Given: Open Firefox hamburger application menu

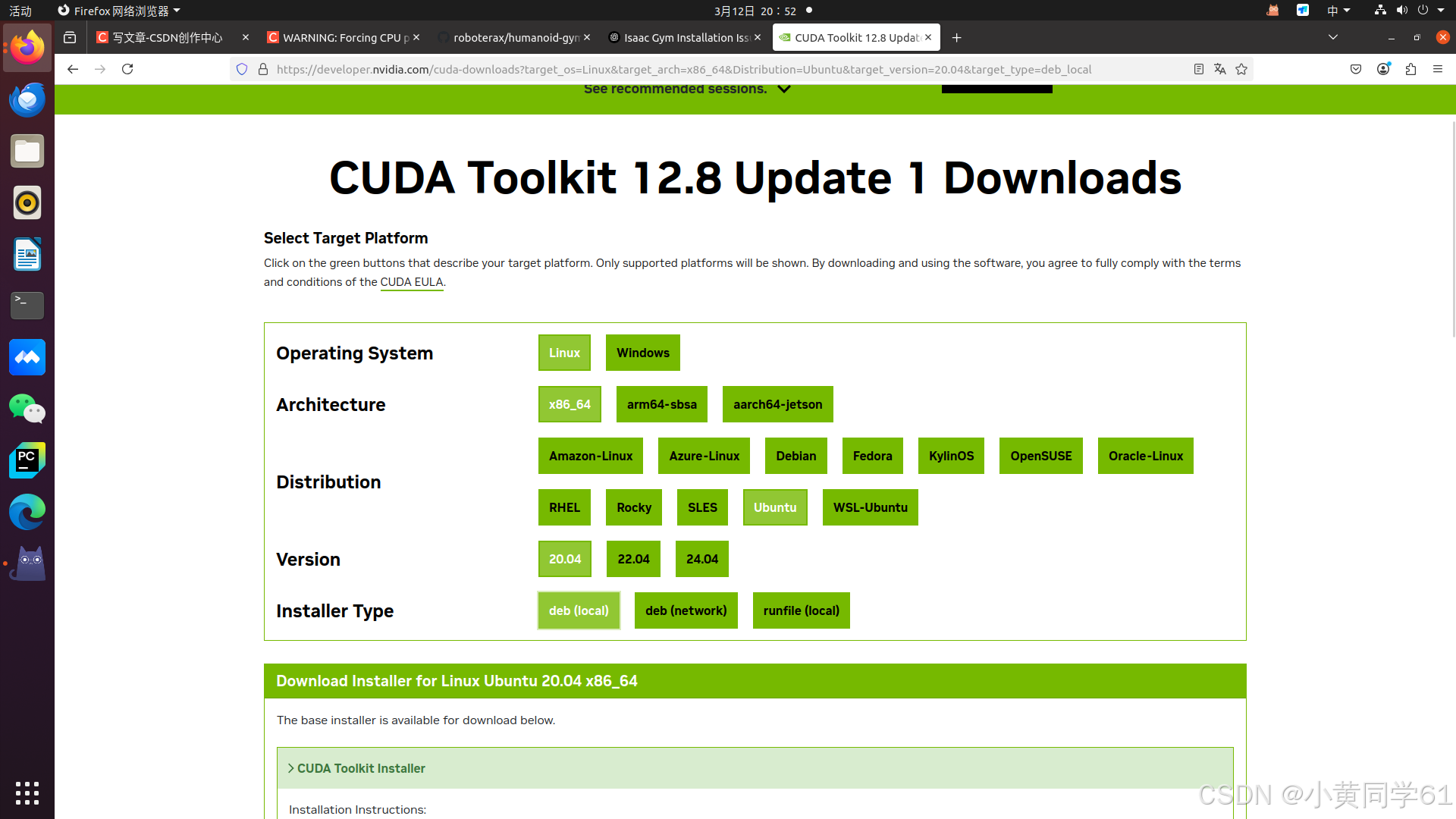Looking at the screenshot, I should (x=1438, y=69).
